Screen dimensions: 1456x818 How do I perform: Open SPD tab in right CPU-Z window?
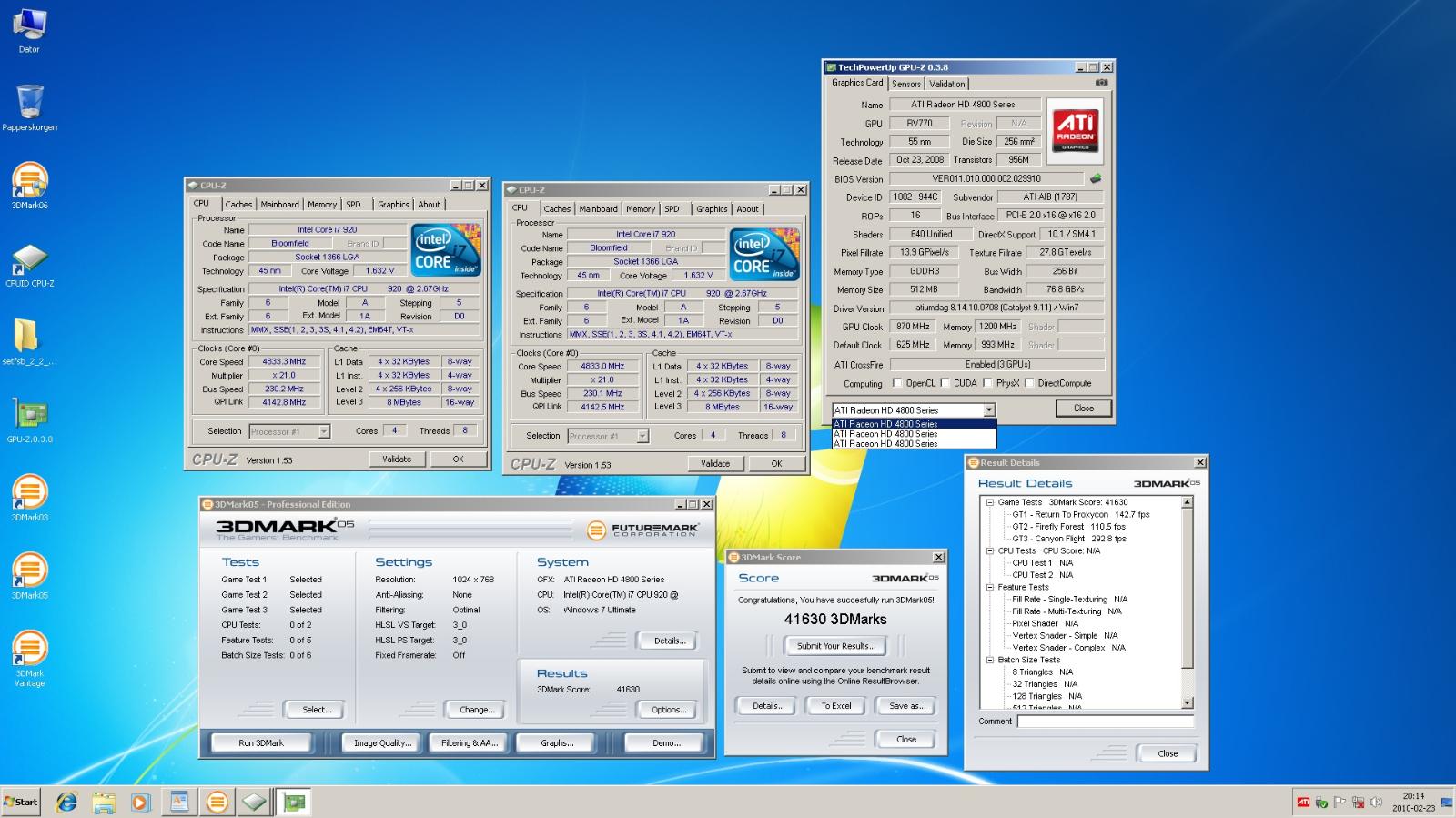pos(672,209)
